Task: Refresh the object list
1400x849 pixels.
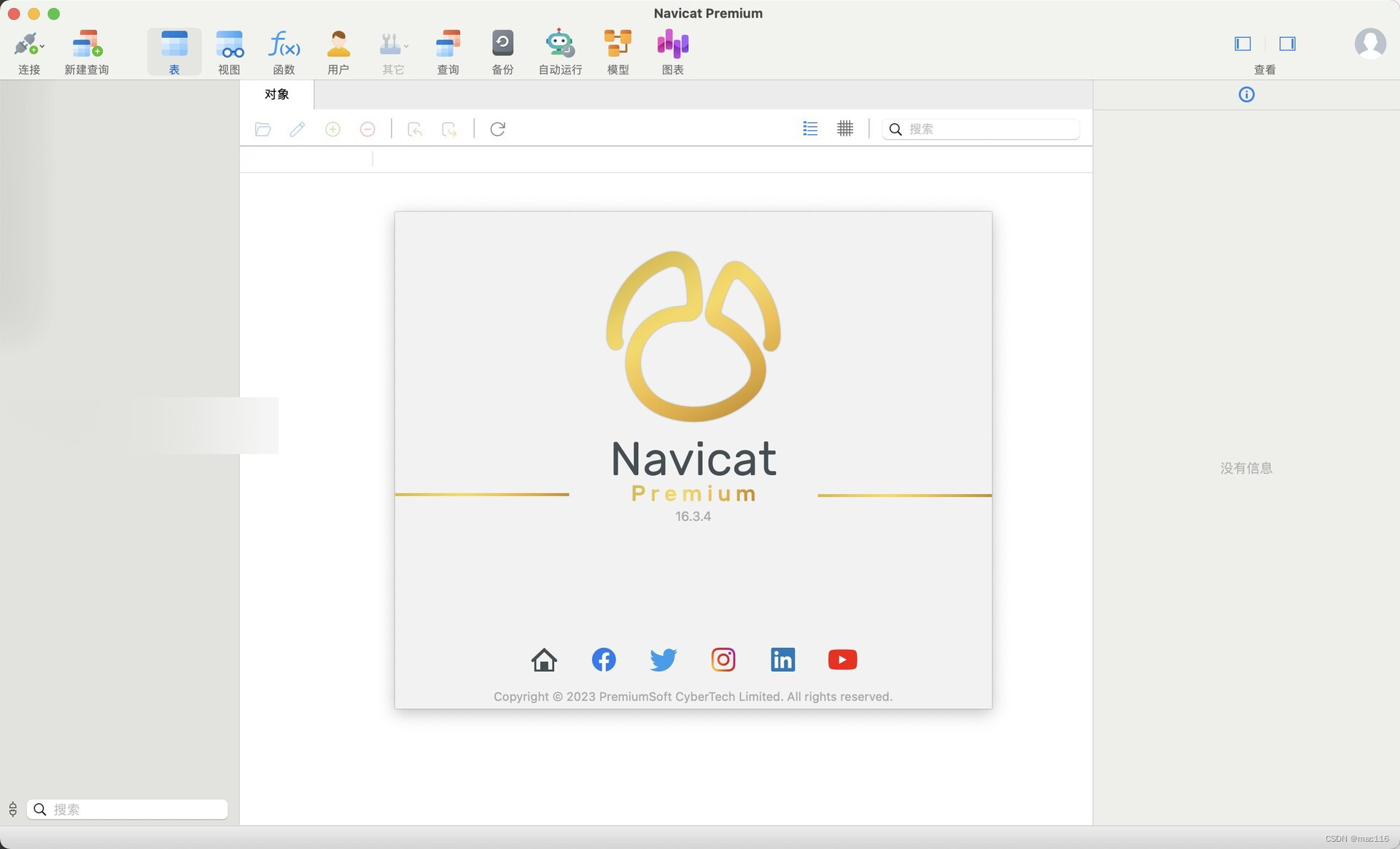Action: click(497, 129)
